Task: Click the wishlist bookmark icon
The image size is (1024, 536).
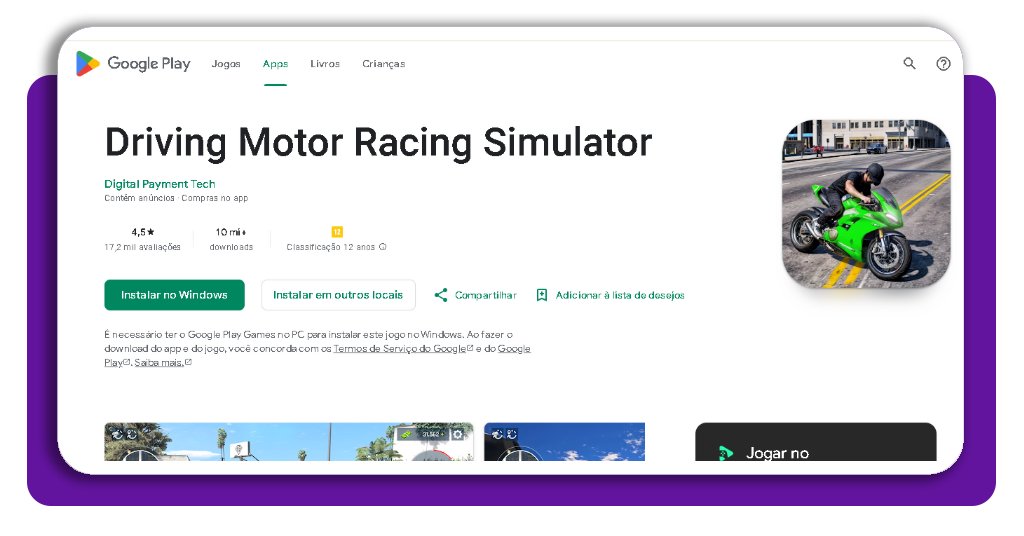Action: pos(541,295)
